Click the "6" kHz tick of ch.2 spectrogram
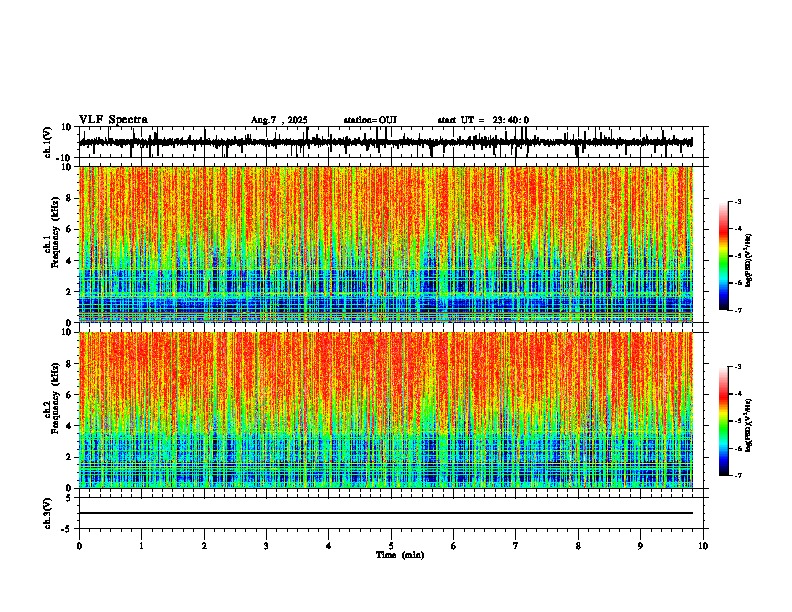The image size is (792, 612). click(x=70, y=395)
